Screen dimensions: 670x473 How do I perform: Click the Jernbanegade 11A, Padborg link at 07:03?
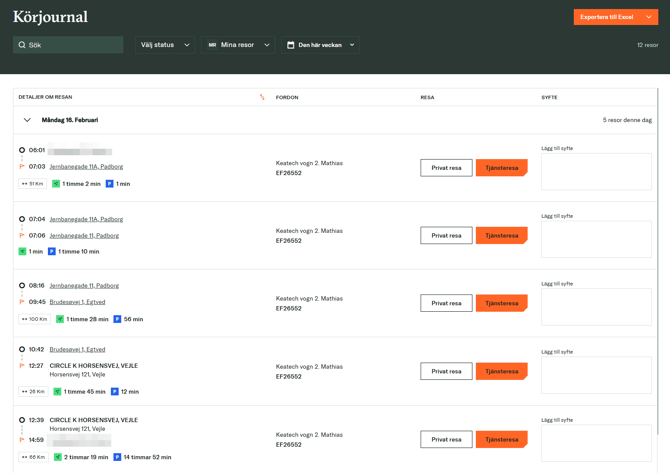[86, 167]
